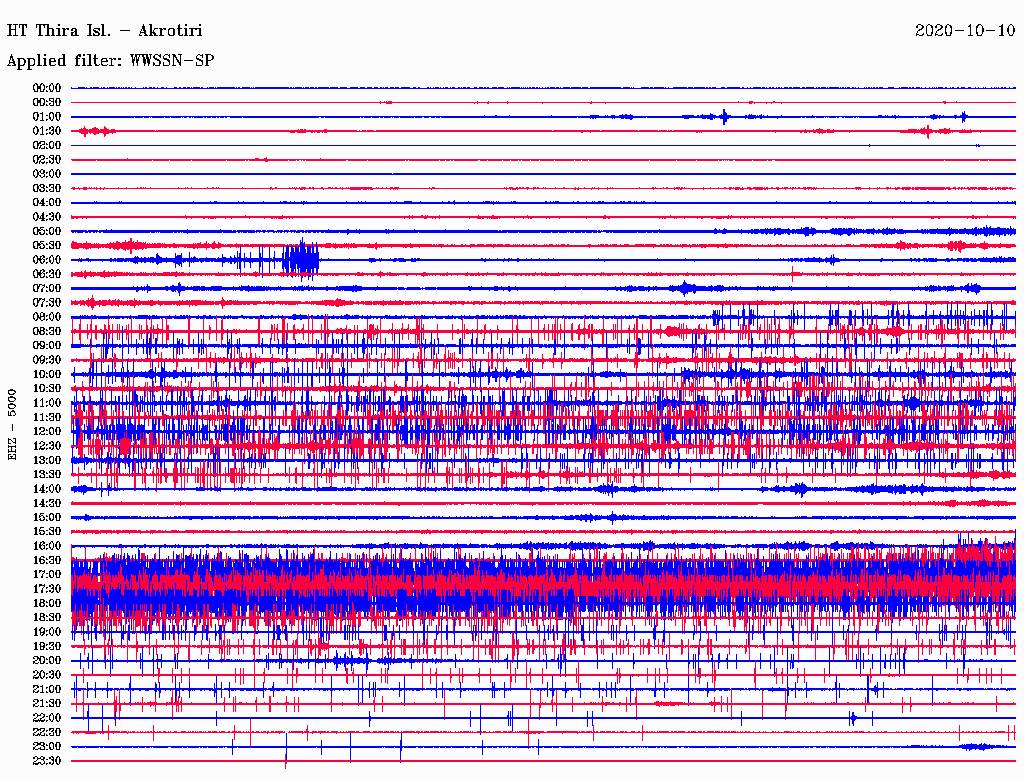Select the 13:00 time label
1024x780 pixels.
[46, 461]
